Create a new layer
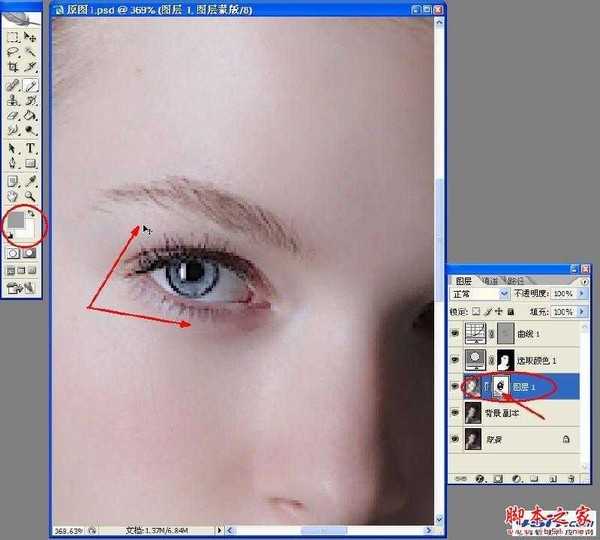This screenshot has height=540, width=600. pos(553,478)
